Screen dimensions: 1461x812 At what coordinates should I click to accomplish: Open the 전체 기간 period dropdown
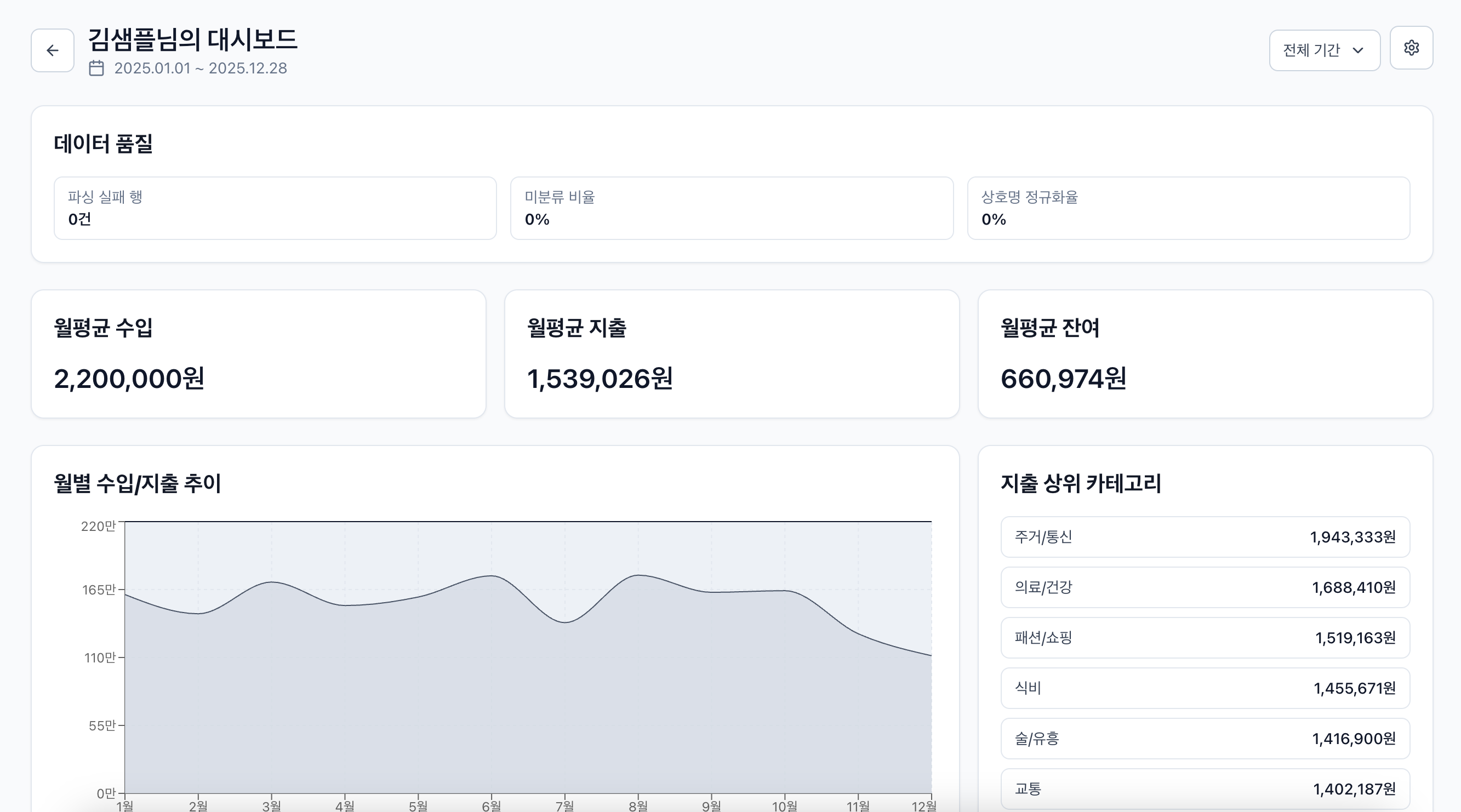1325,50
